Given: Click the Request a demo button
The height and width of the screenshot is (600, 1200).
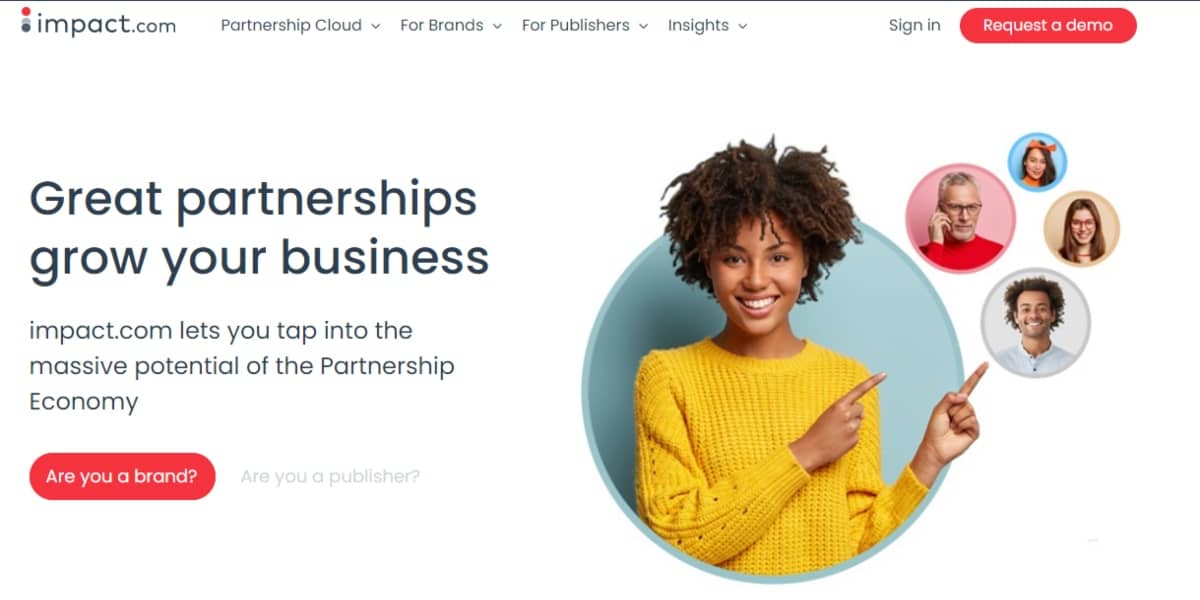Looking at the screenshot, I should (1048, 26).
